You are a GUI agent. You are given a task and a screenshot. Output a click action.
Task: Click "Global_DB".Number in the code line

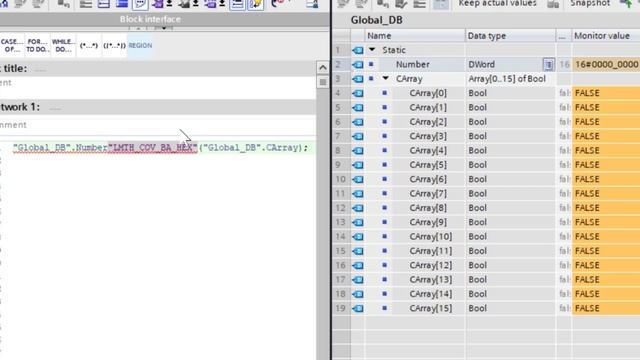(x=60, y=147)
